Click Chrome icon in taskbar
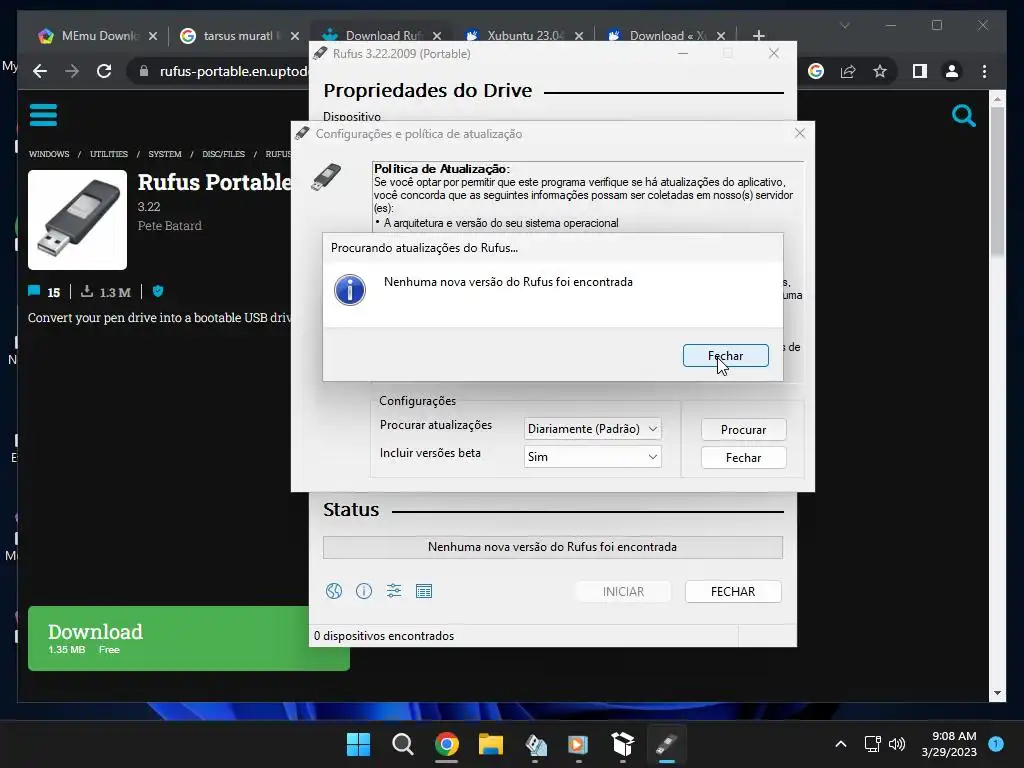 [447, 744]
